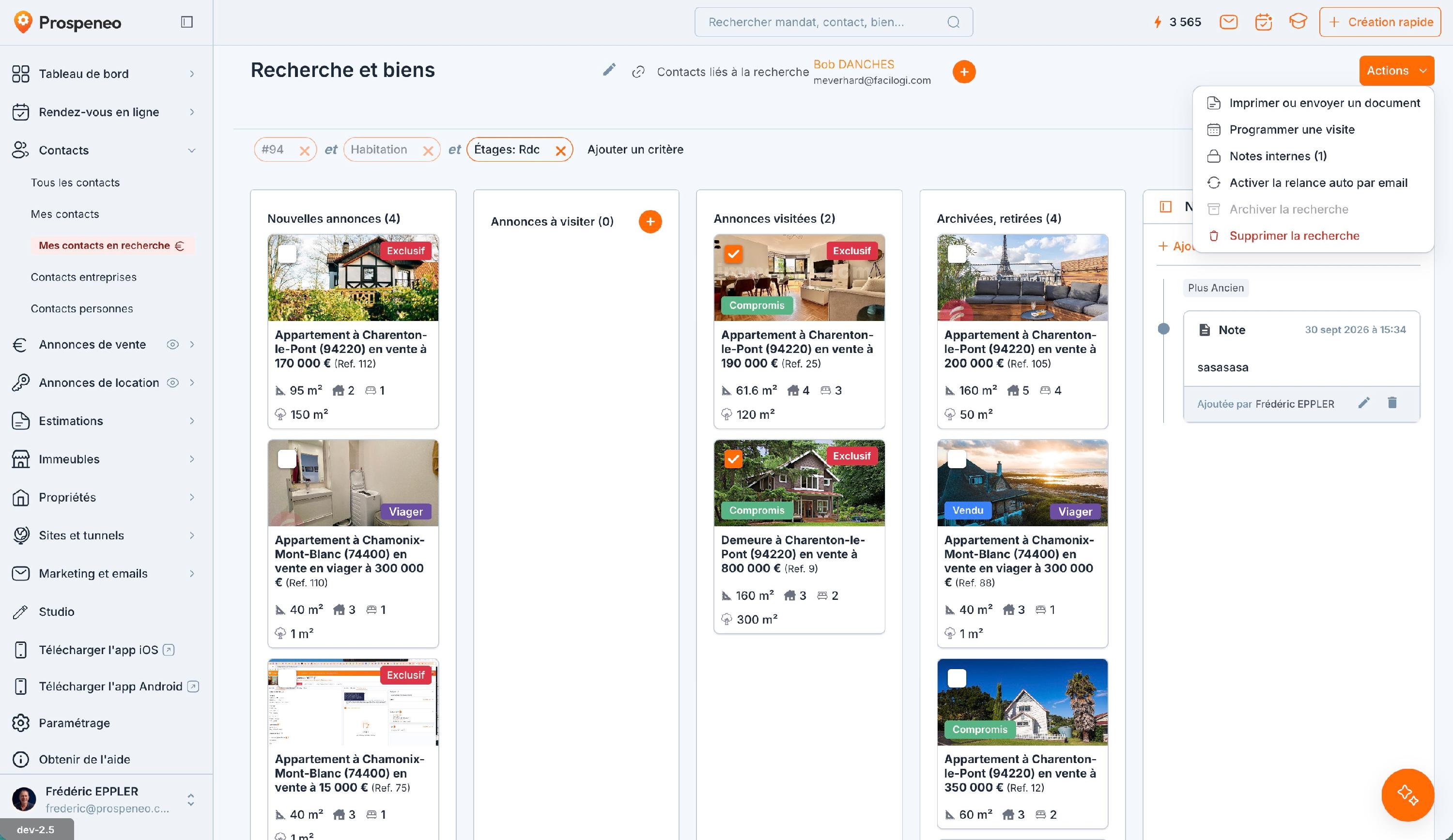Click Ajouter un critère
The image size is (1453, 840).
click(x=635, y=150)
